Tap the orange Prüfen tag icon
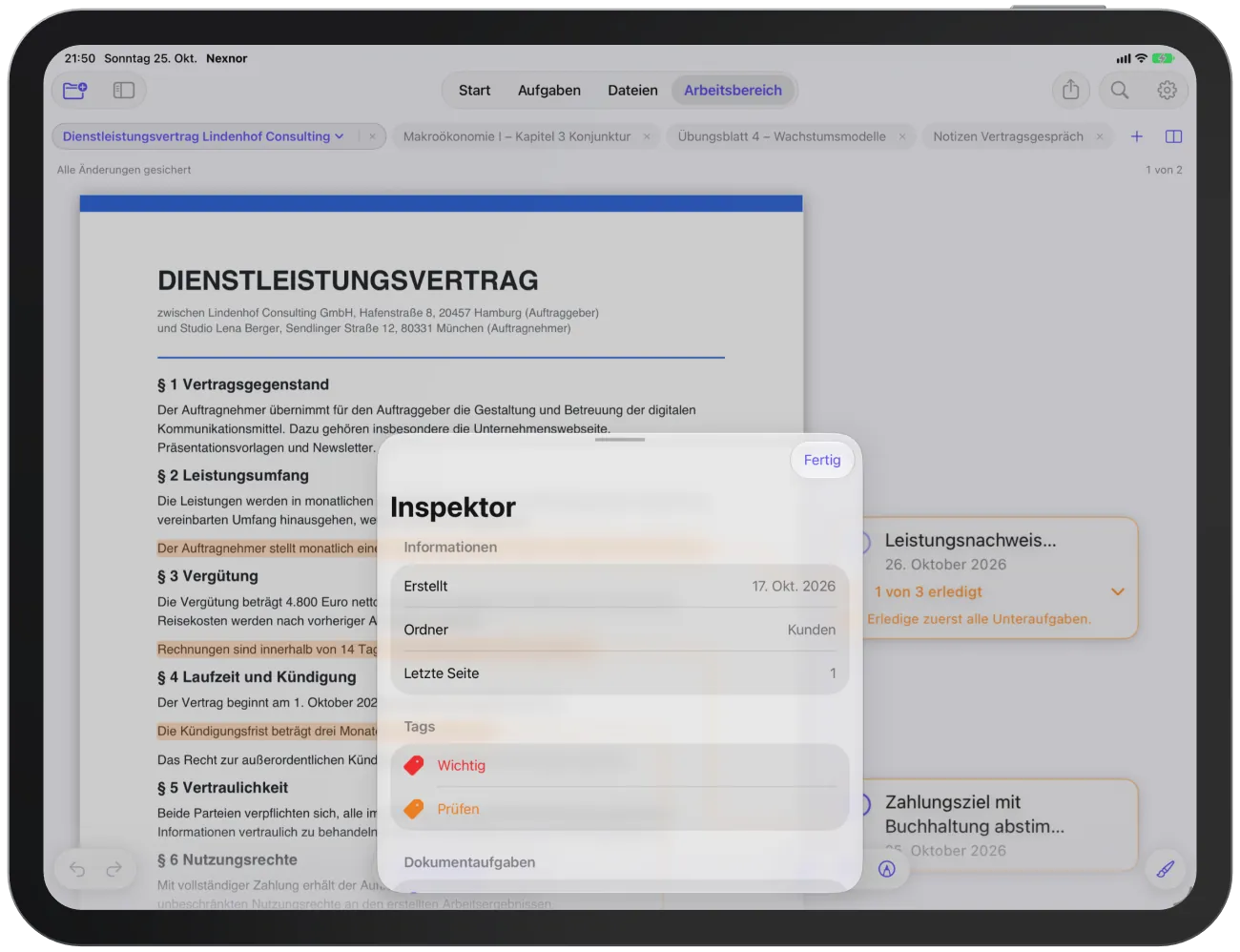Image resolution: width=1240 pixels, height=952 pixels. 414,809
